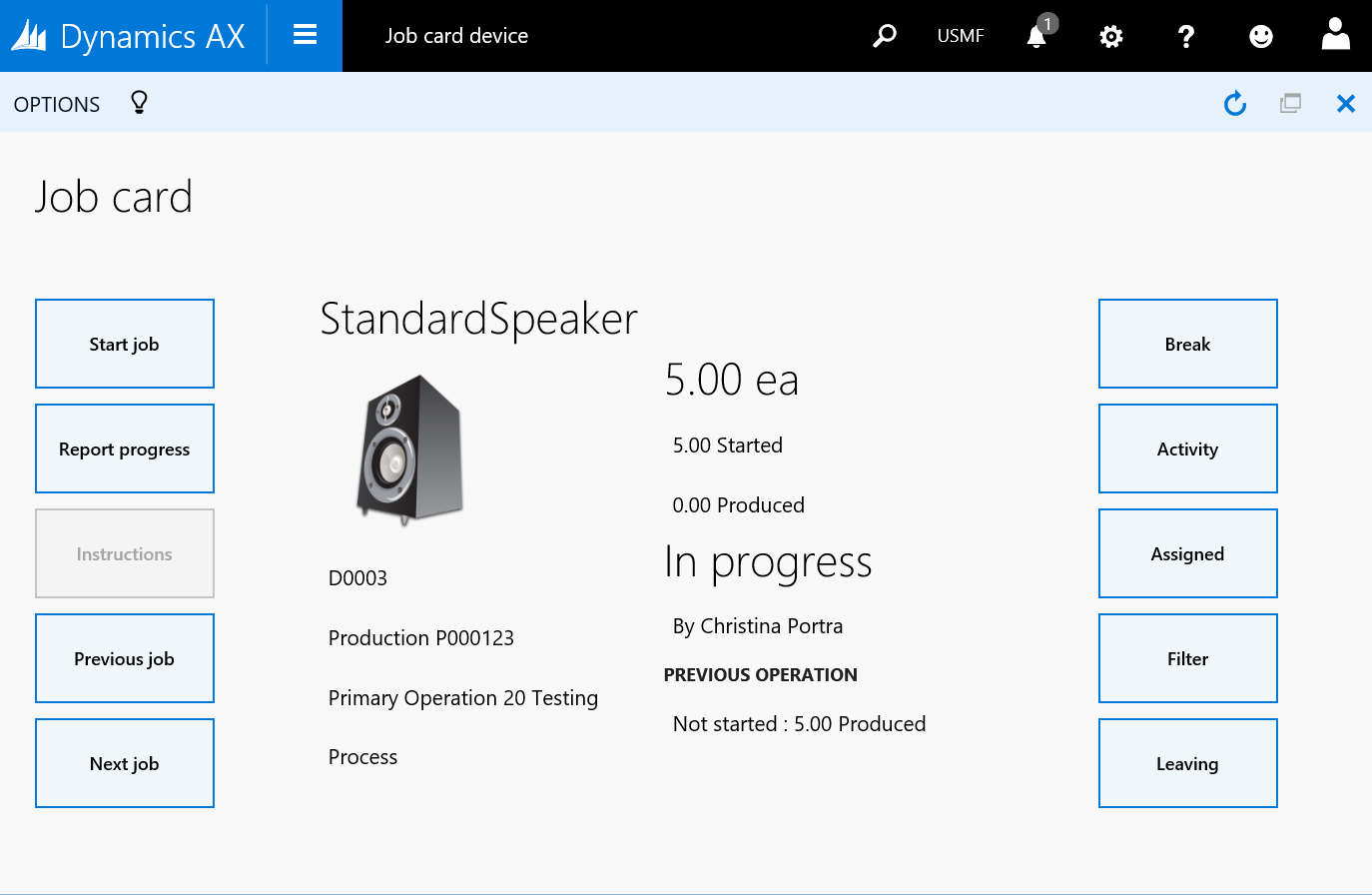Open the OPTIONS menu
The image size is (1372, 895).
coord(57,104)
